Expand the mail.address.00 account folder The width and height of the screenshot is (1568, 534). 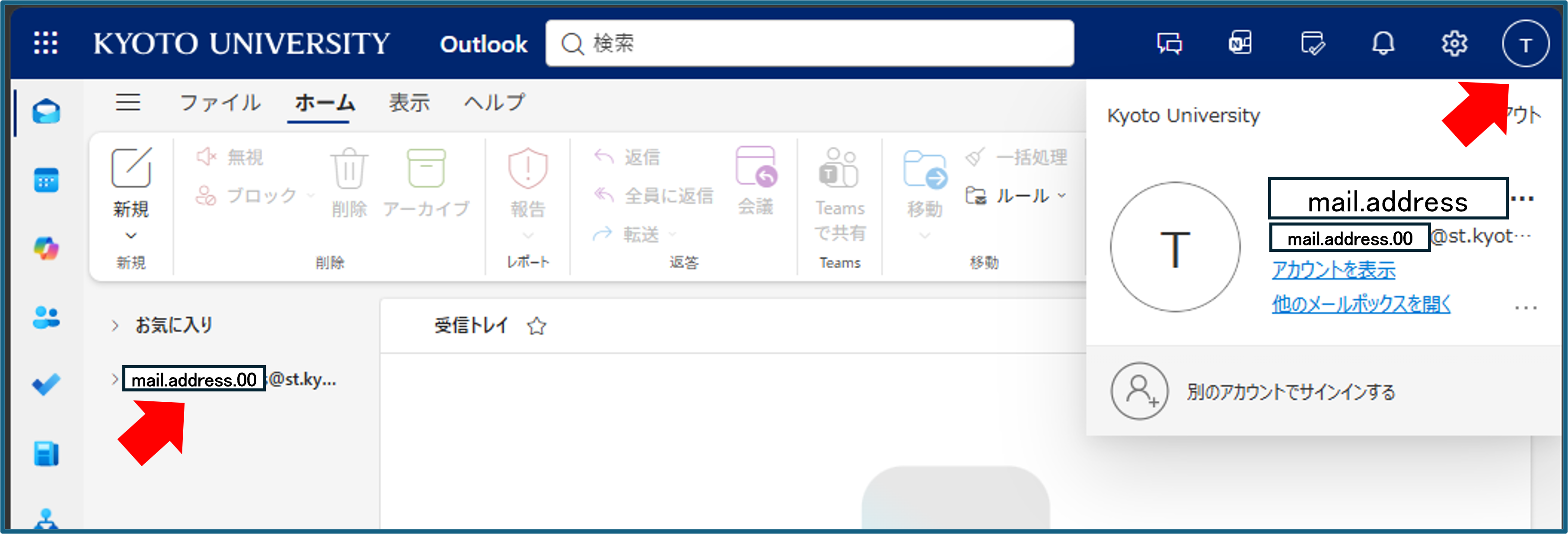[115, 379]
